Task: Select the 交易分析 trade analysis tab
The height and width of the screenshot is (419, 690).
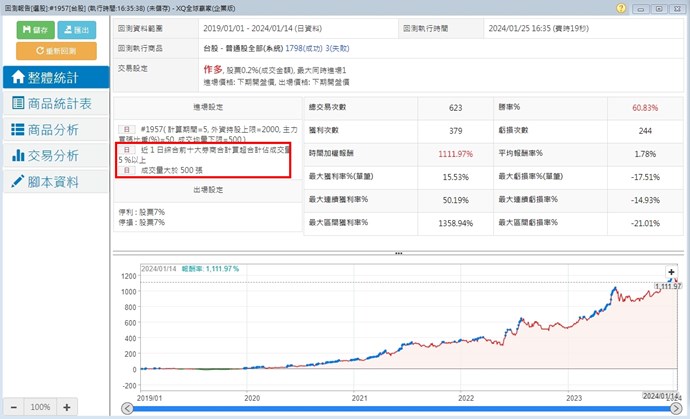Action: (55, 155)
